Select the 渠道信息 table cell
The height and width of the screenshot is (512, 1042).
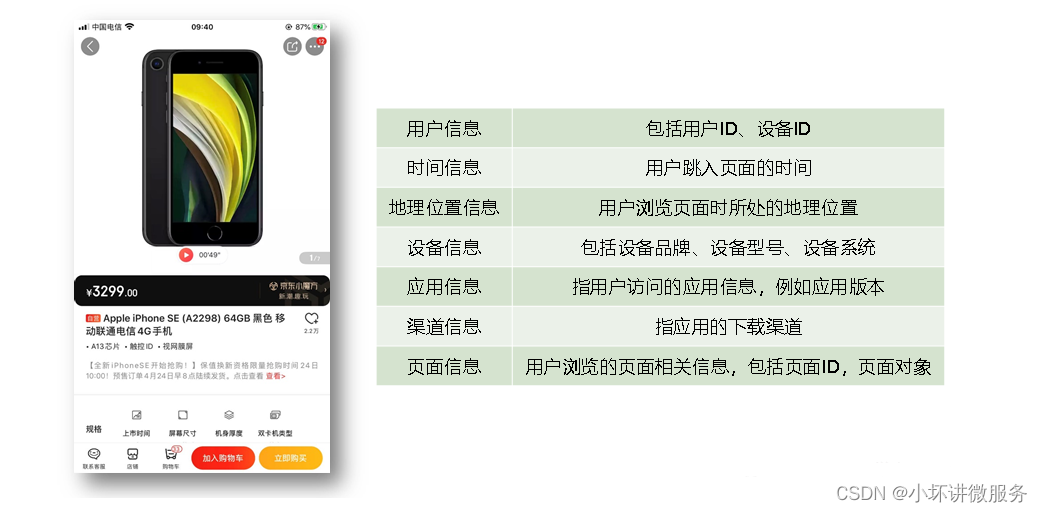tap(444, 326)
